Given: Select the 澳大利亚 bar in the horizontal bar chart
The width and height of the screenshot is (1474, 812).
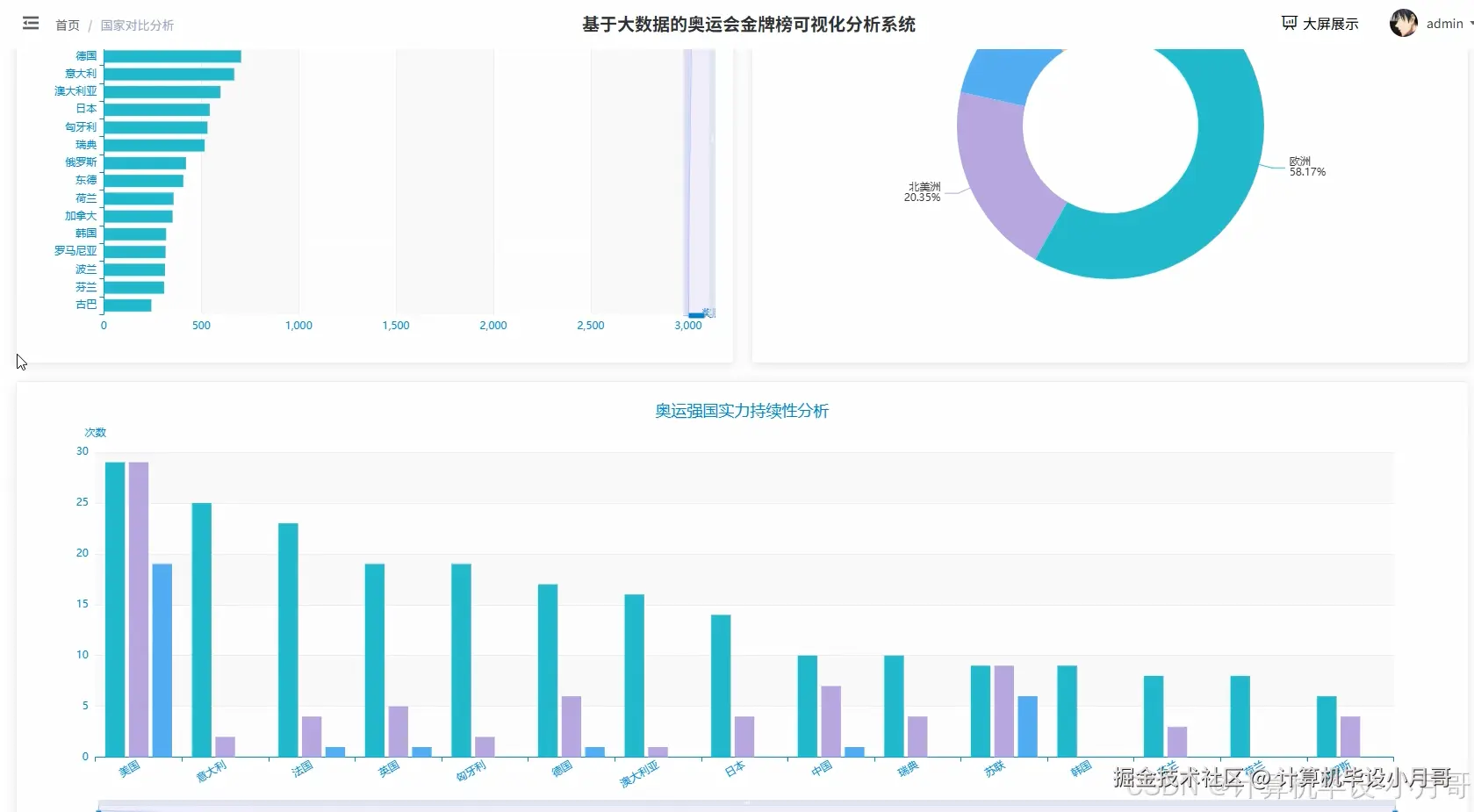Looking at the screenshot, I should coord(162,92).
